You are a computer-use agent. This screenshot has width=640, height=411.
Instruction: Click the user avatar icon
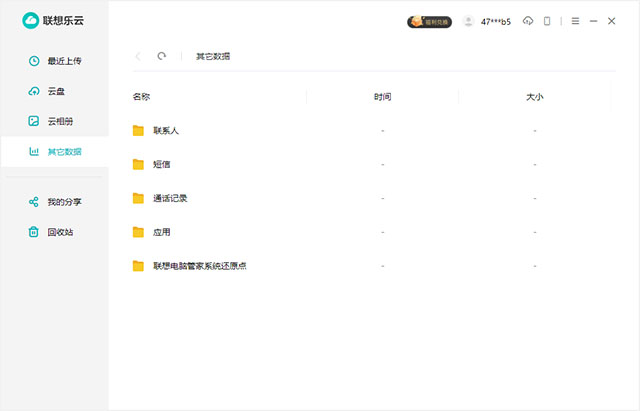pyautogui.click(x=468, y=21)
